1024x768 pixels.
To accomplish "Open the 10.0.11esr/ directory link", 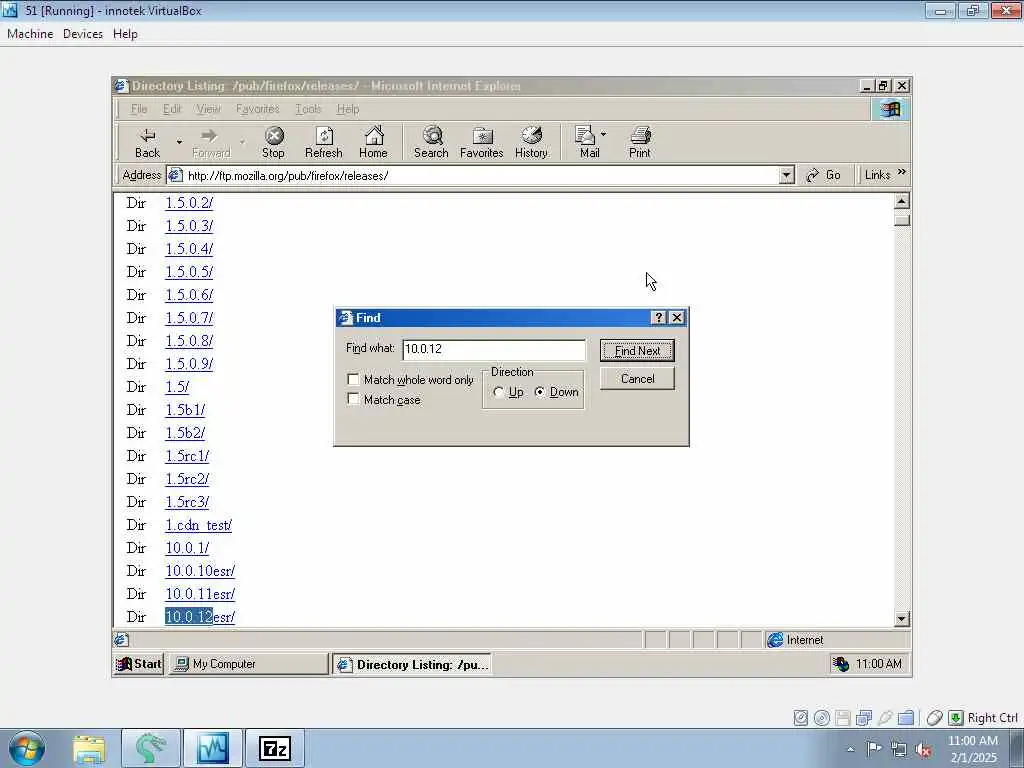I will click(200, 594).
